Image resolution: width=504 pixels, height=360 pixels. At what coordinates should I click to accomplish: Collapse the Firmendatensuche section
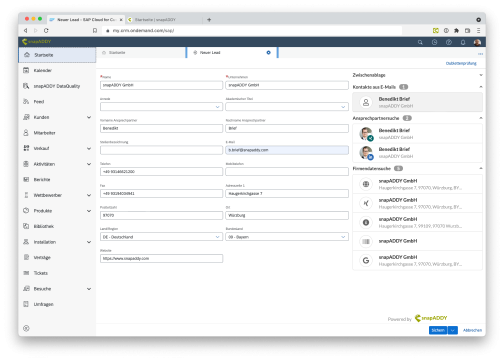(481, 168)
